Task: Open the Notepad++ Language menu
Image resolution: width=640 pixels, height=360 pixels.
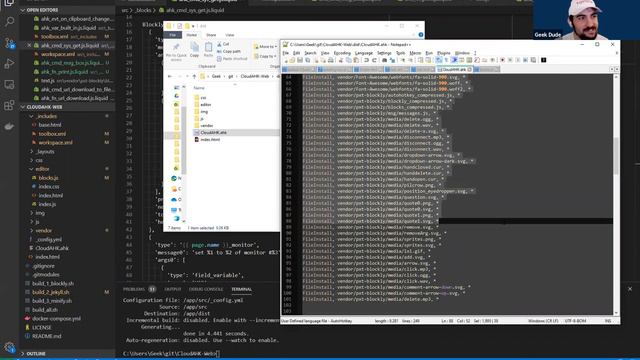Action: pyautogui.click(x=364, y=53)
